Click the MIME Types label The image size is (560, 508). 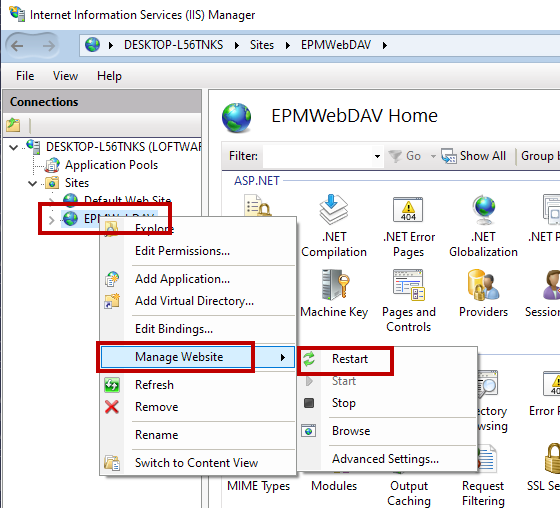click(x=259, y=486)
